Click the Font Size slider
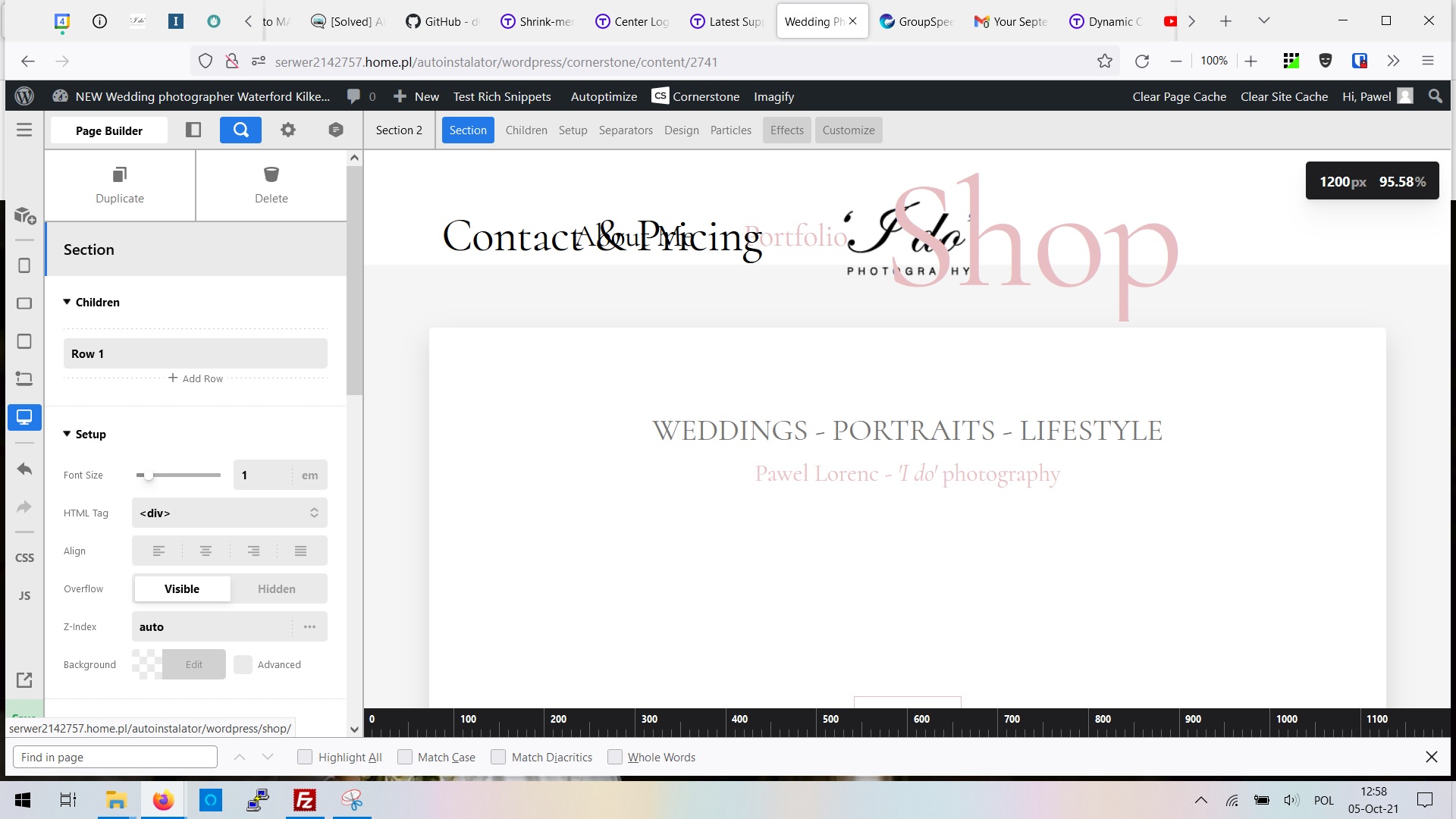 178,475
